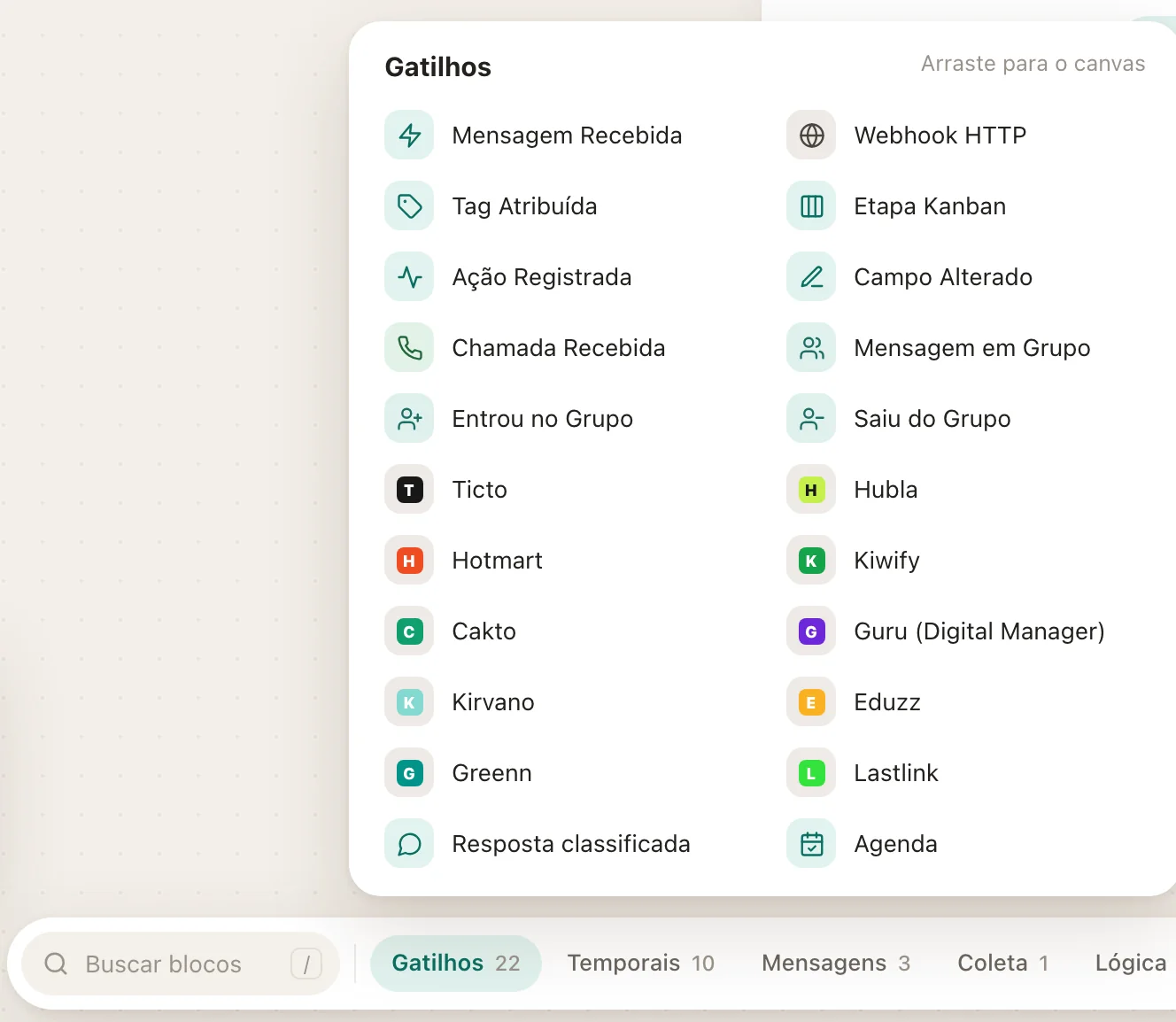Image resolution: width=1176 pixels, height=1022 pixels.
Task: Open the Gatilhos tab
Action: tap(455, 964)
